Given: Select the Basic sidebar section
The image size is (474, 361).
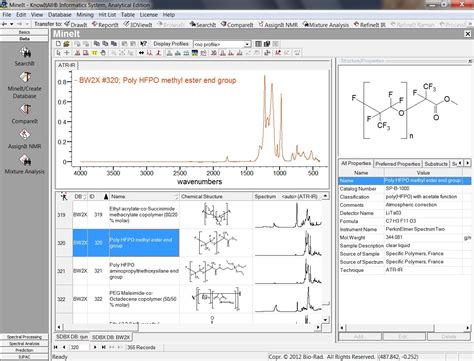Looking at the screenshot, I should (24, 32).
